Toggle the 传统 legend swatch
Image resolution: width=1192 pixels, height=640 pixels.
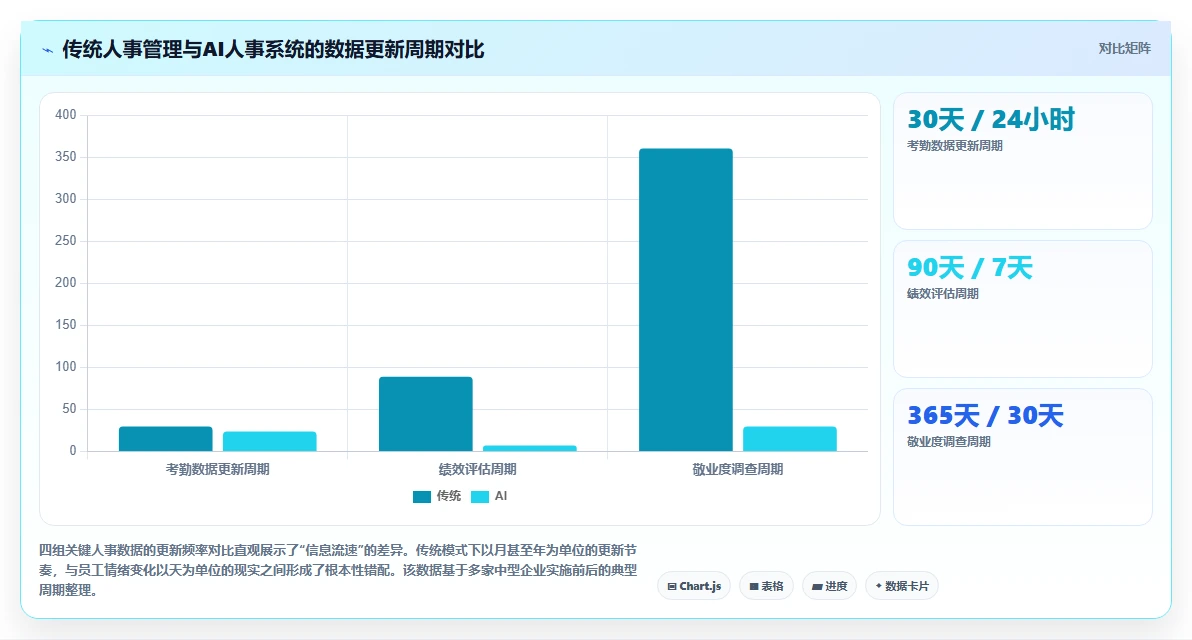[x=422, y=496]
